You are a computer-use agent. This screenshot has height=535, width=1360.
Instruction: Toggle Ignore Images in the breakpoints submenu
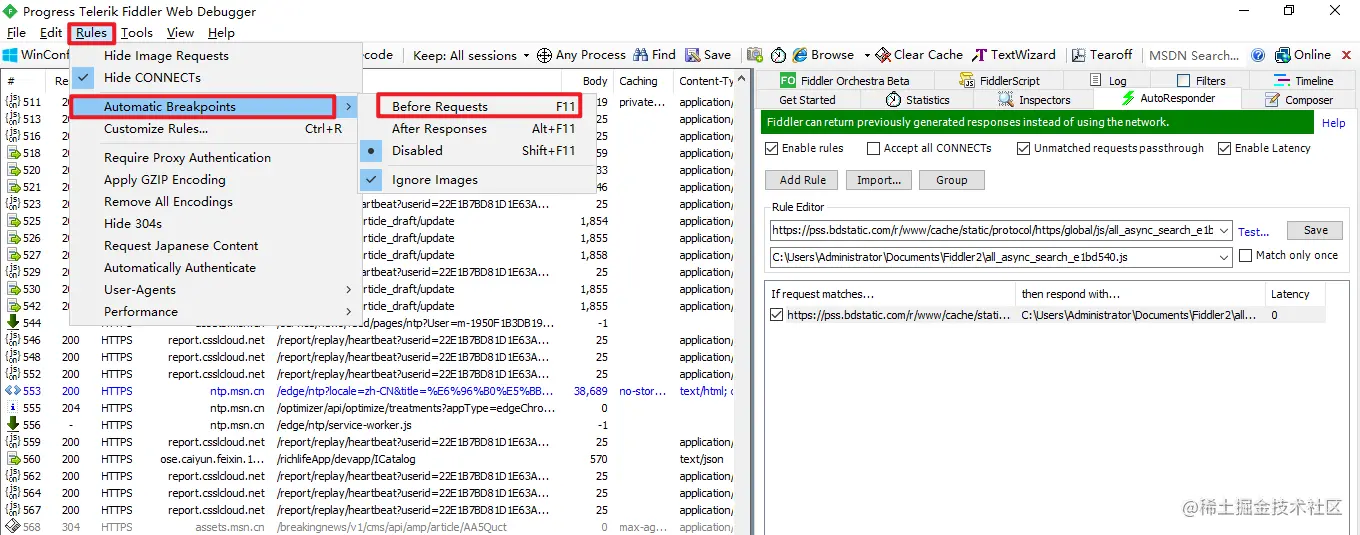tap(478, 180)
